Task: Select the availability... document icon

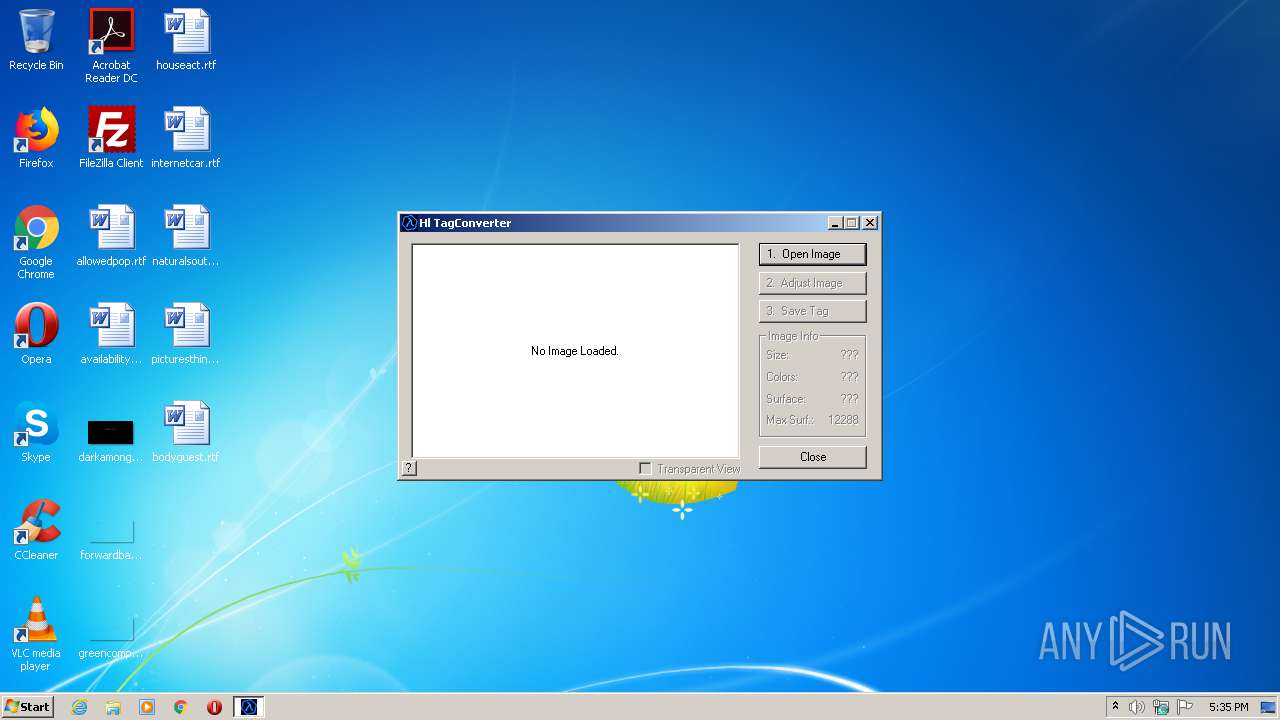Action: (111, 334)
